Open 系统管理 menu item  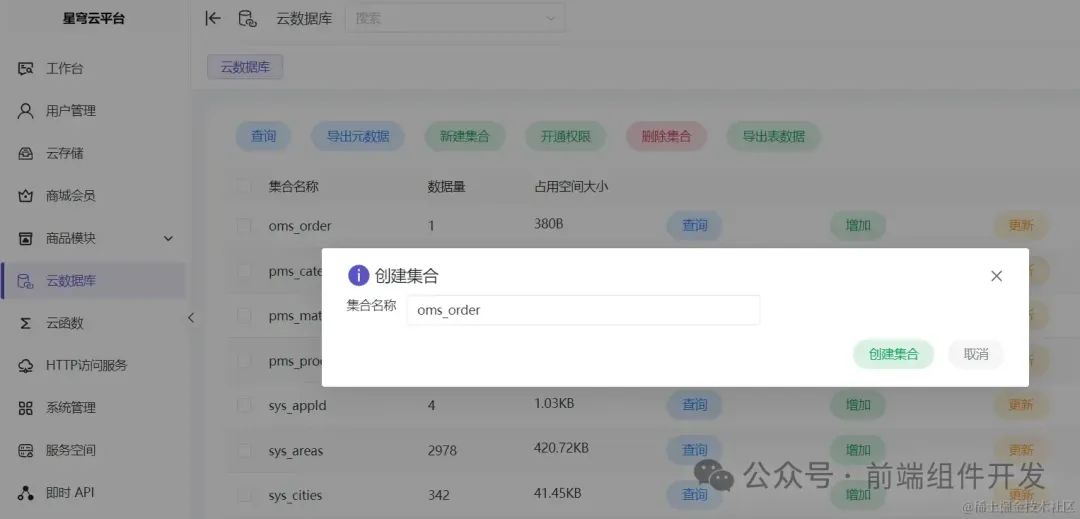tap(71, 408)
